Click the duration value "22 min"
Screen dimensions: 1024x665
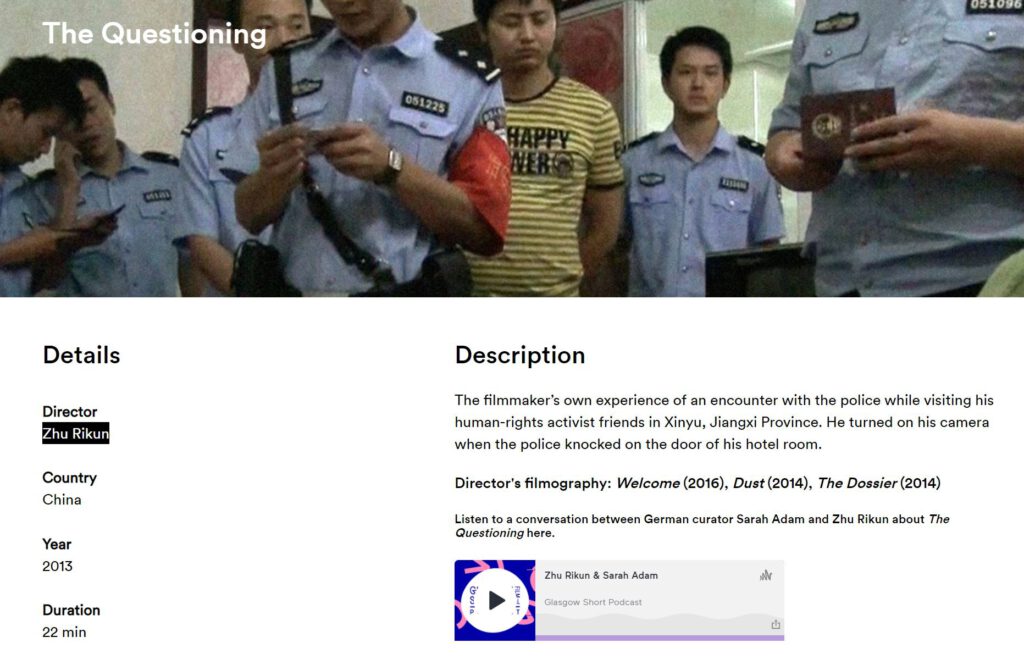coord(64,632)
